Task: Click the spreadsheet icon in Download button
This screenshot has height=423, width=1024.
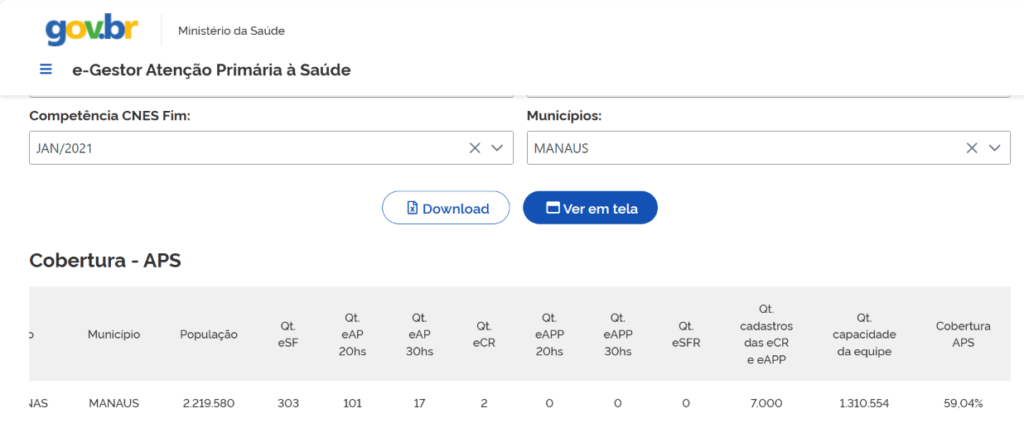Action: click(412, 208)
